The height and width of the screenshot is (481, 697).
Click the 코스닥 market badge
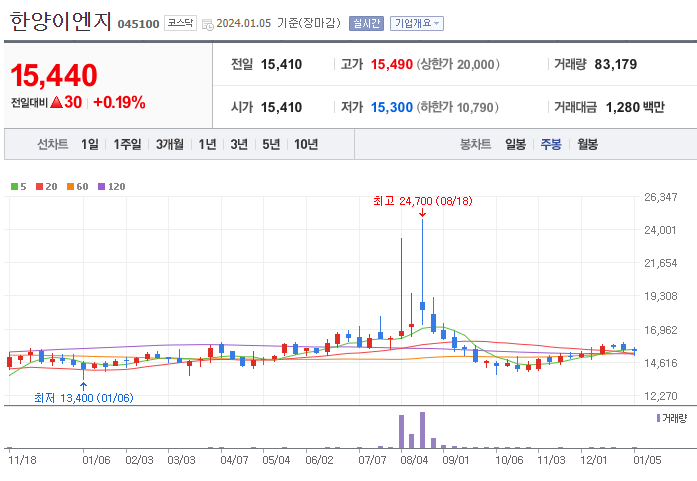point(180,23)
